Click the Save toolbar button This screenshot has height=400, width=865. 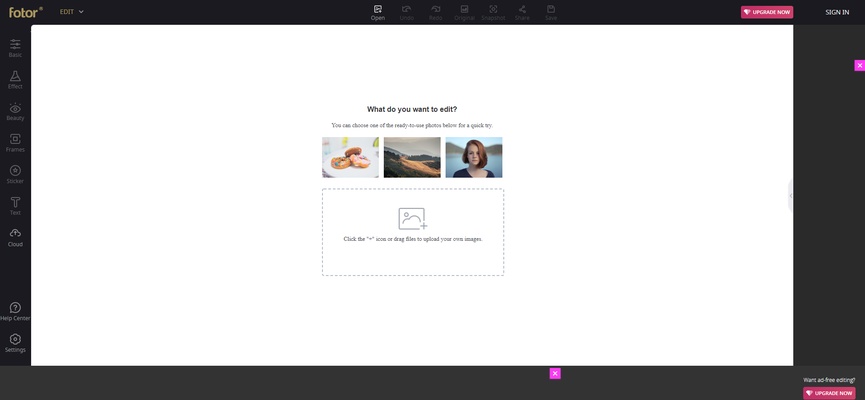pyautogui.click(x=551, y=12)
